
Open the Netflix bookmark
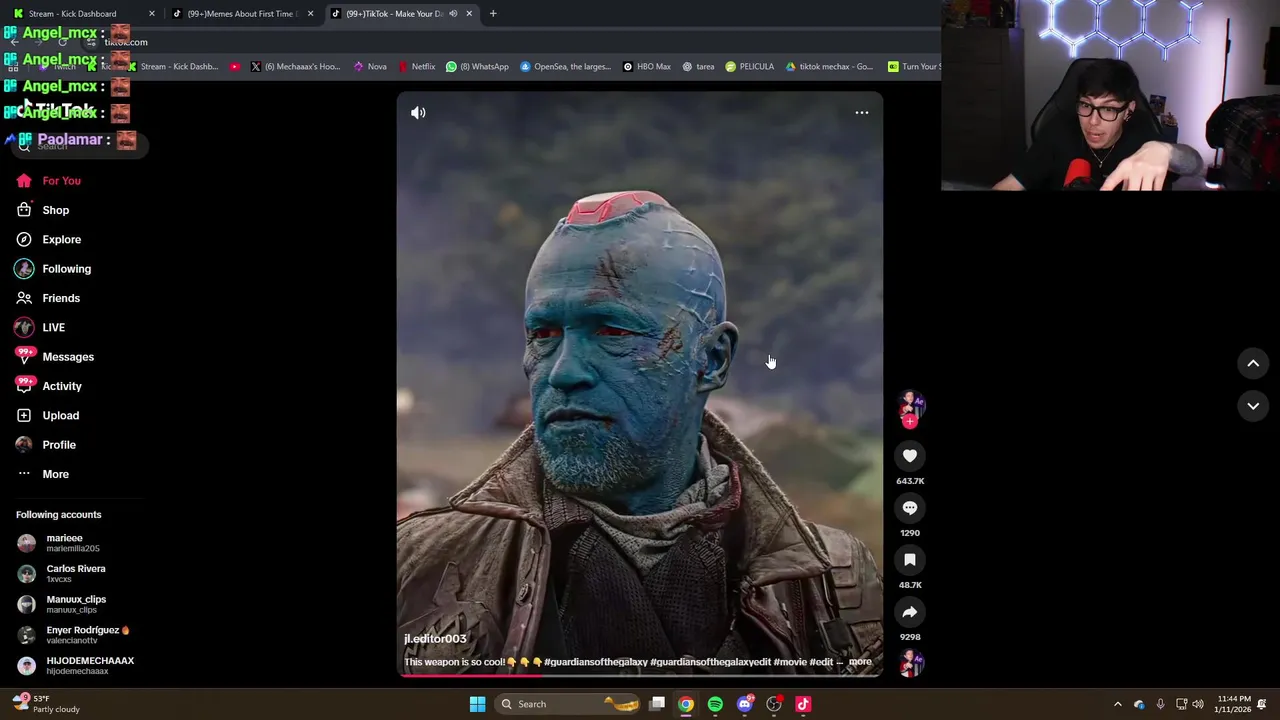(x=416, y=67)
